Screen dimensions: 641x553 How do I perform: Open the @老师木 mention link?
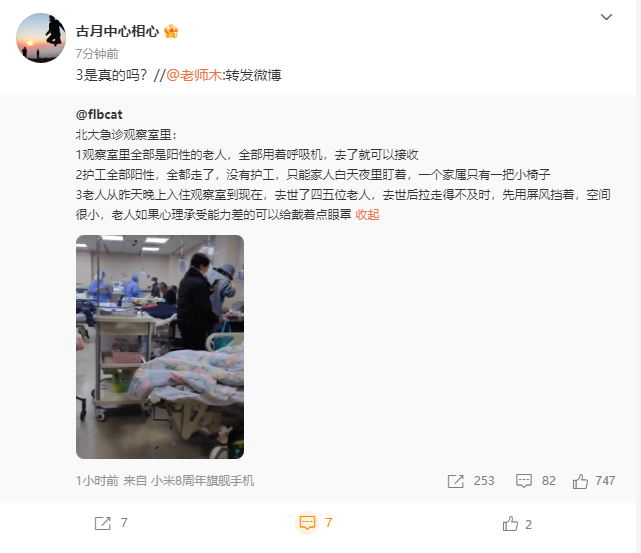tap(194, 75)
